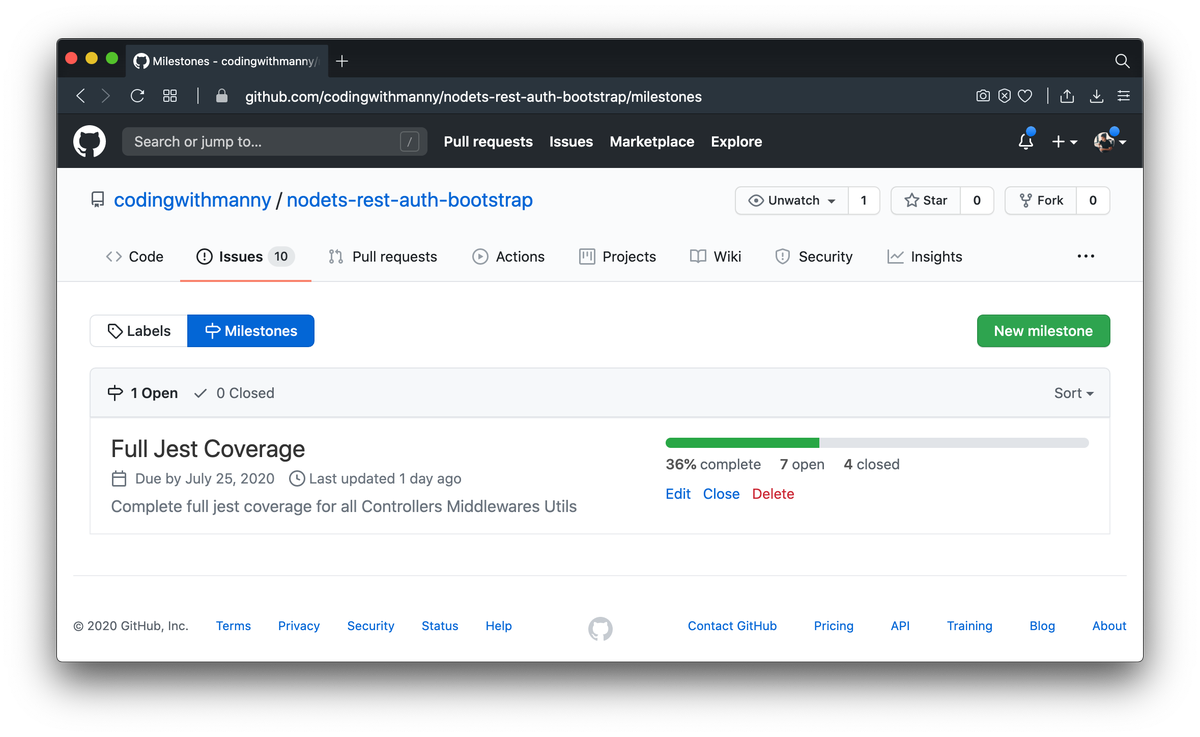Open a new browser tab with plus
Viewport: 1200px width, 737px height.
pos(342,61)
